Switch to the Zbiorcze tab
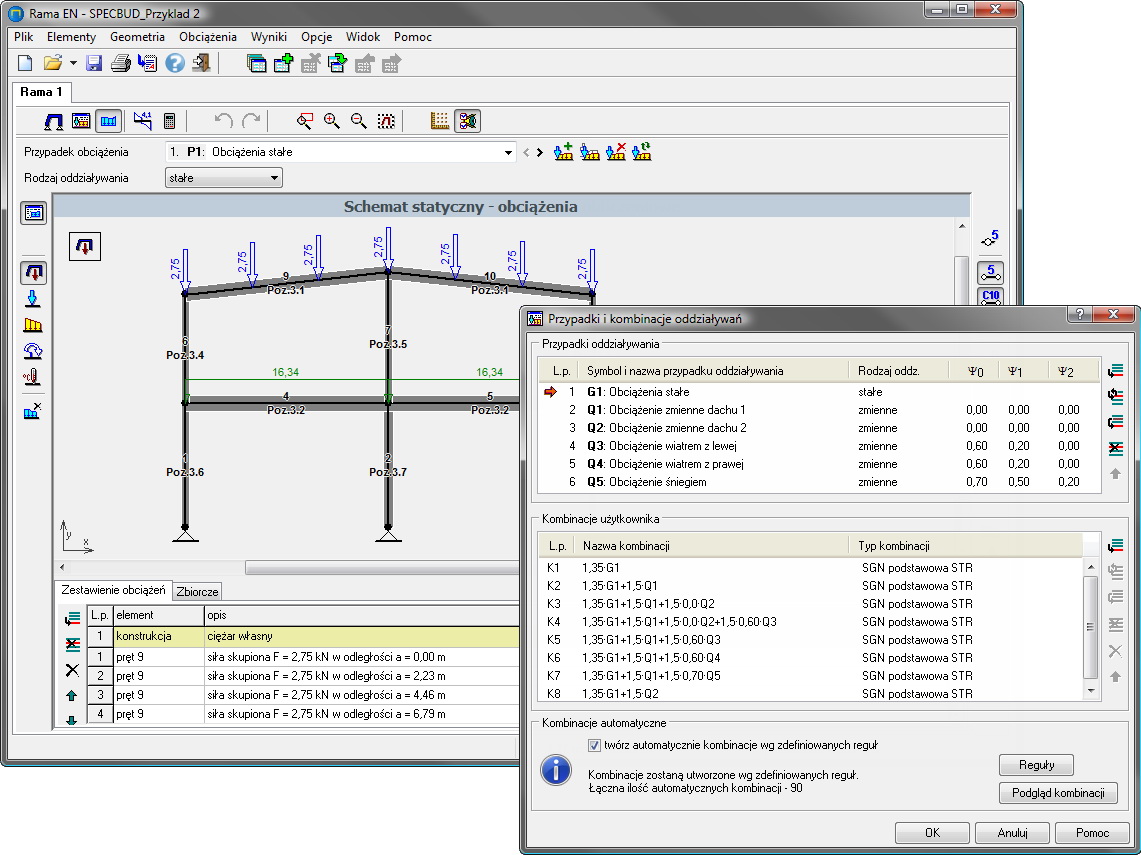Image resolution: width=1141 pixels, height=855 pixels. coord(197,591)
